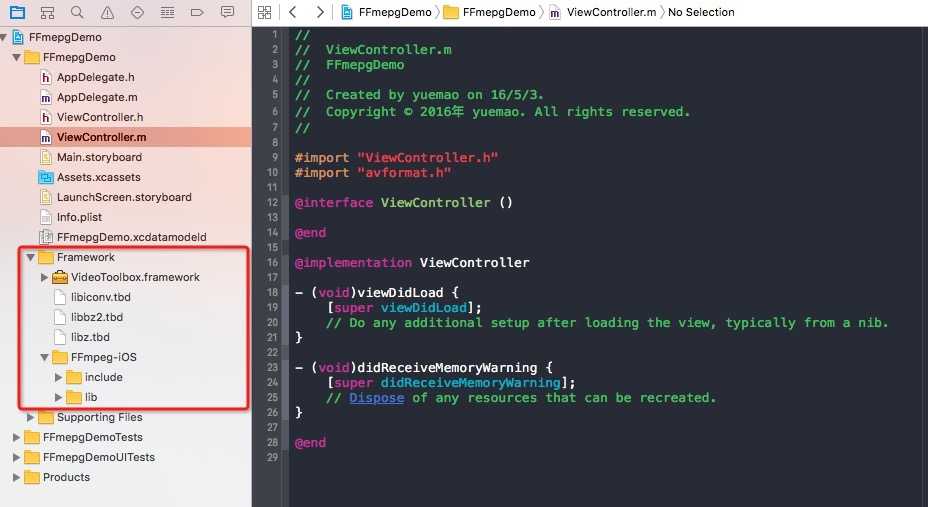Click the "ViewController.h" import string
The width and height of the screenshot is (928, 507).
(428, 158)
